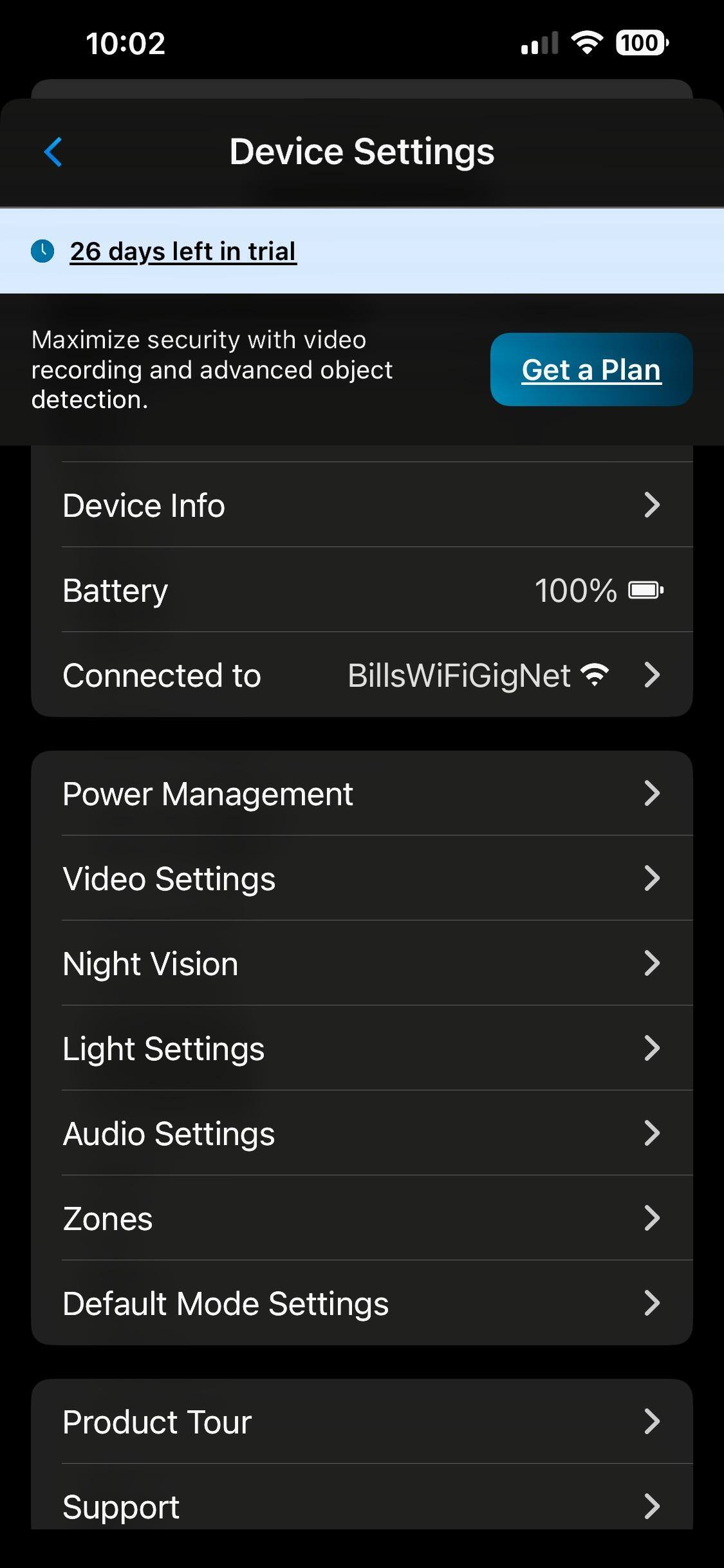Tap the cellular signal bars icon
This screenshot has width=724, height=1568.
pyautogui.click(x=539, y=44)
